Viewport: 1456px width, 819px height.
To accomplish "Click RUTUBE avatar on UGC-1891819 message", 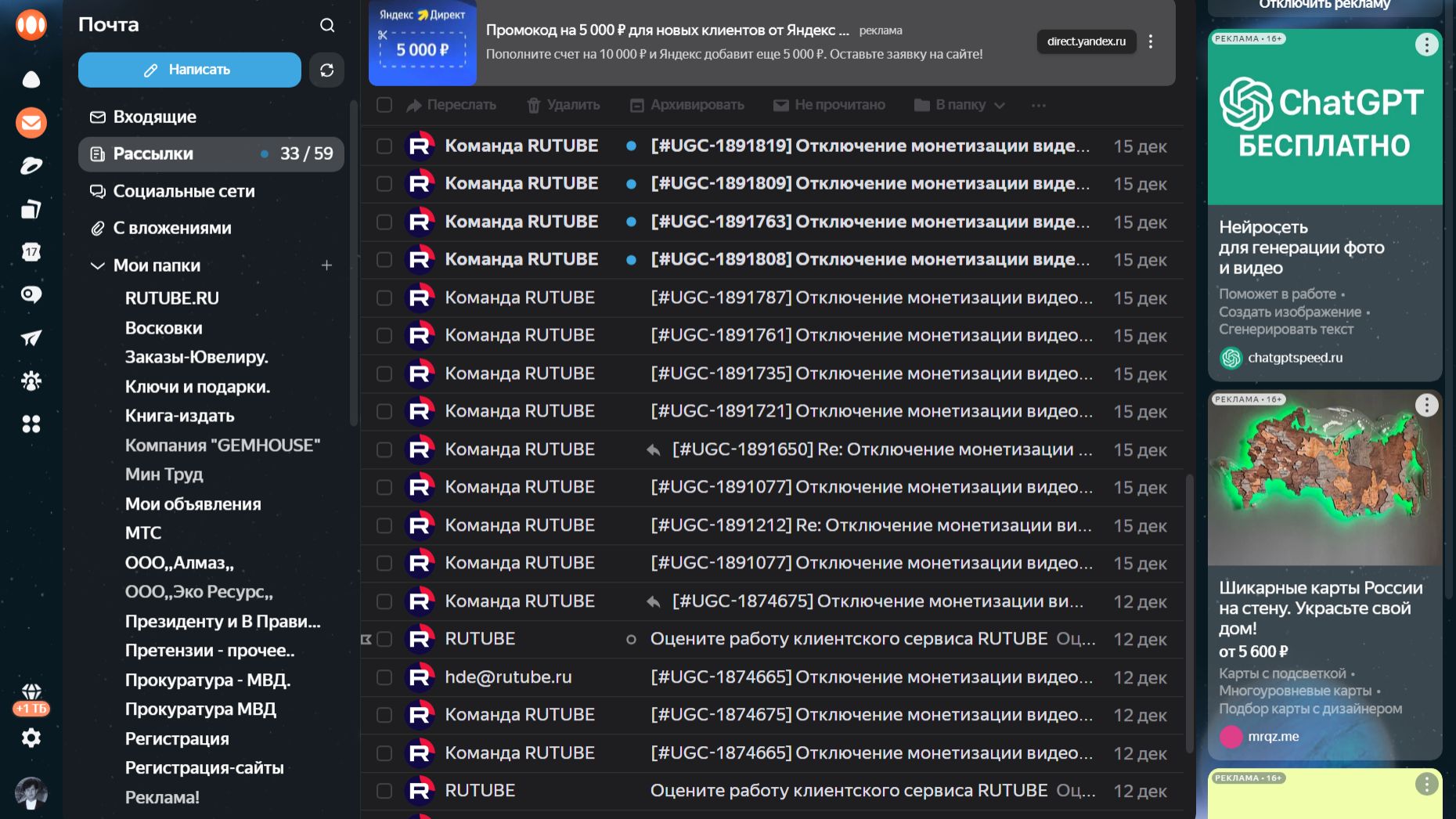I will [420, 146].
